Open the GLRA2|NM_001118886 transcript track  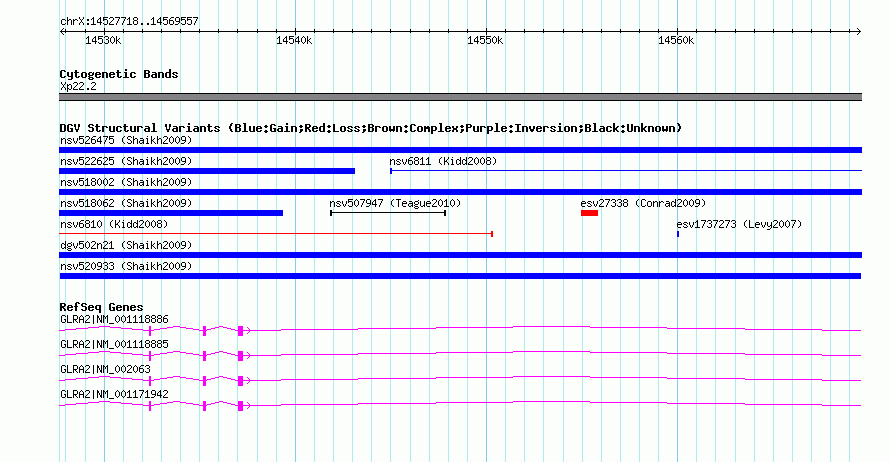[460, 330]
